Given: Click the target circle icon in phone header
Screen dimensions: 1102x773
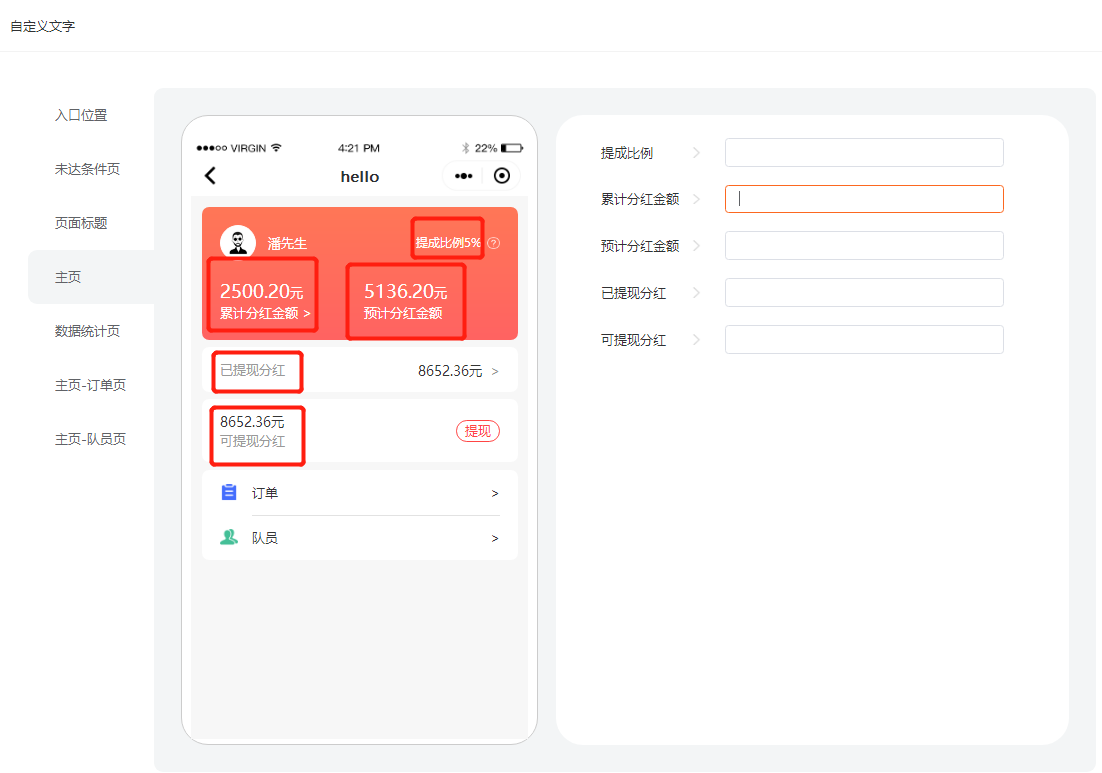Looking at the screenshot, I should tap(502, 176).
